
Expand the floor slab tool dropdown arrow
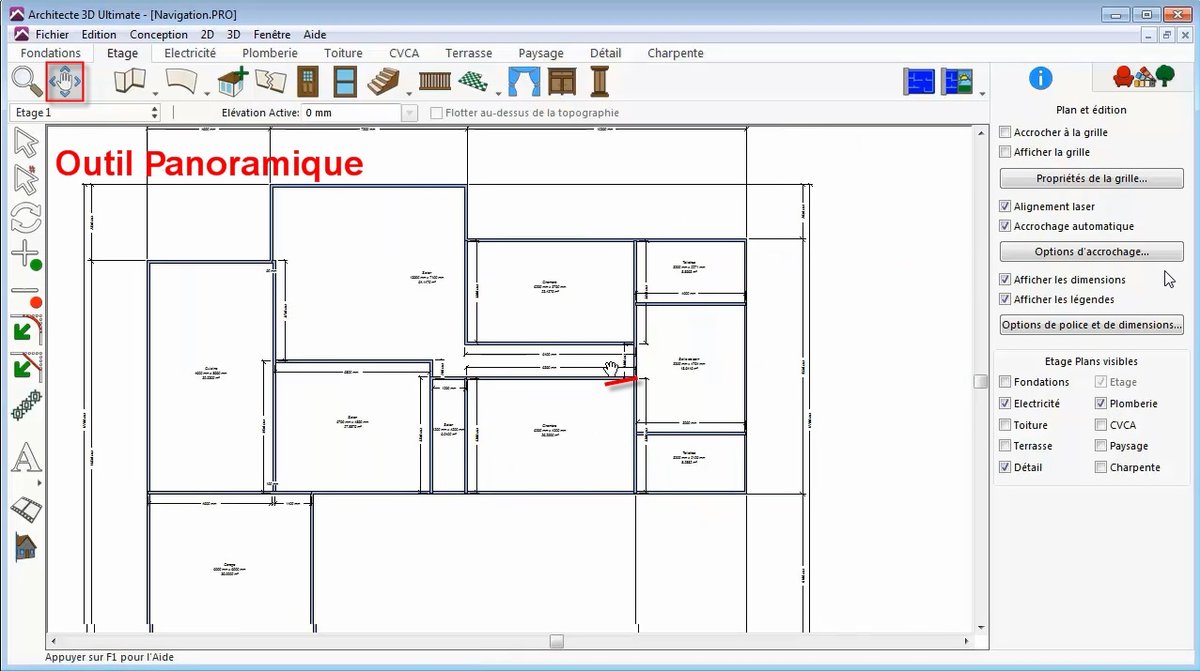tap(206, 95)
